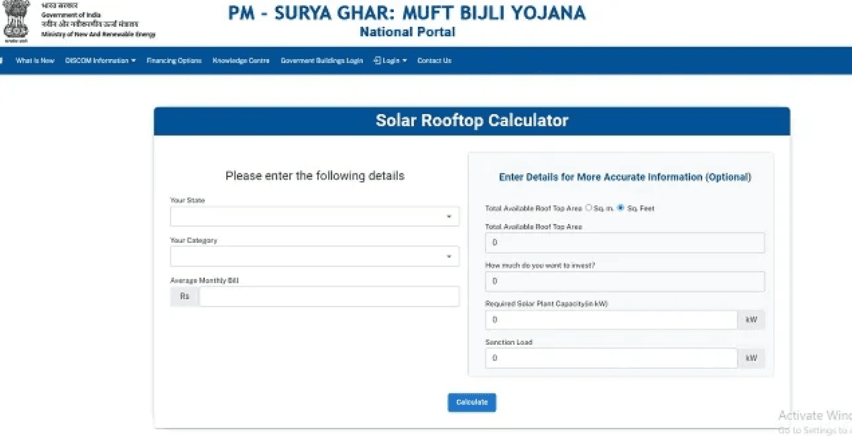Click the Rs currency prefix box
This screenshot has width=852, height=441.
coord(185,297)
